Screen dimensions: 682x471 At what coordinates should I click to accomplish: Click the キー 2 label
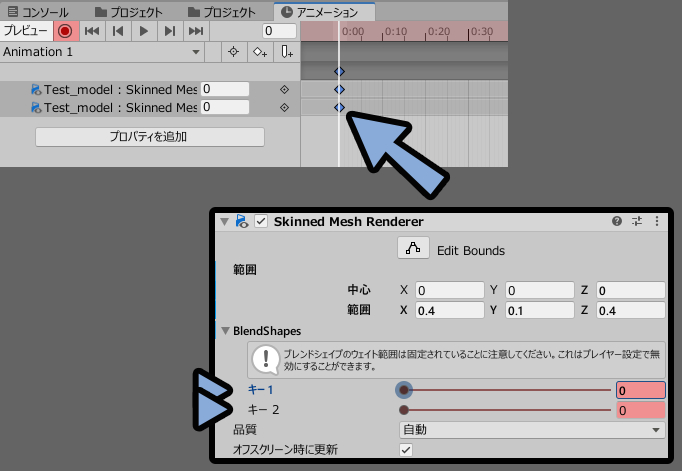pos(263,410)
